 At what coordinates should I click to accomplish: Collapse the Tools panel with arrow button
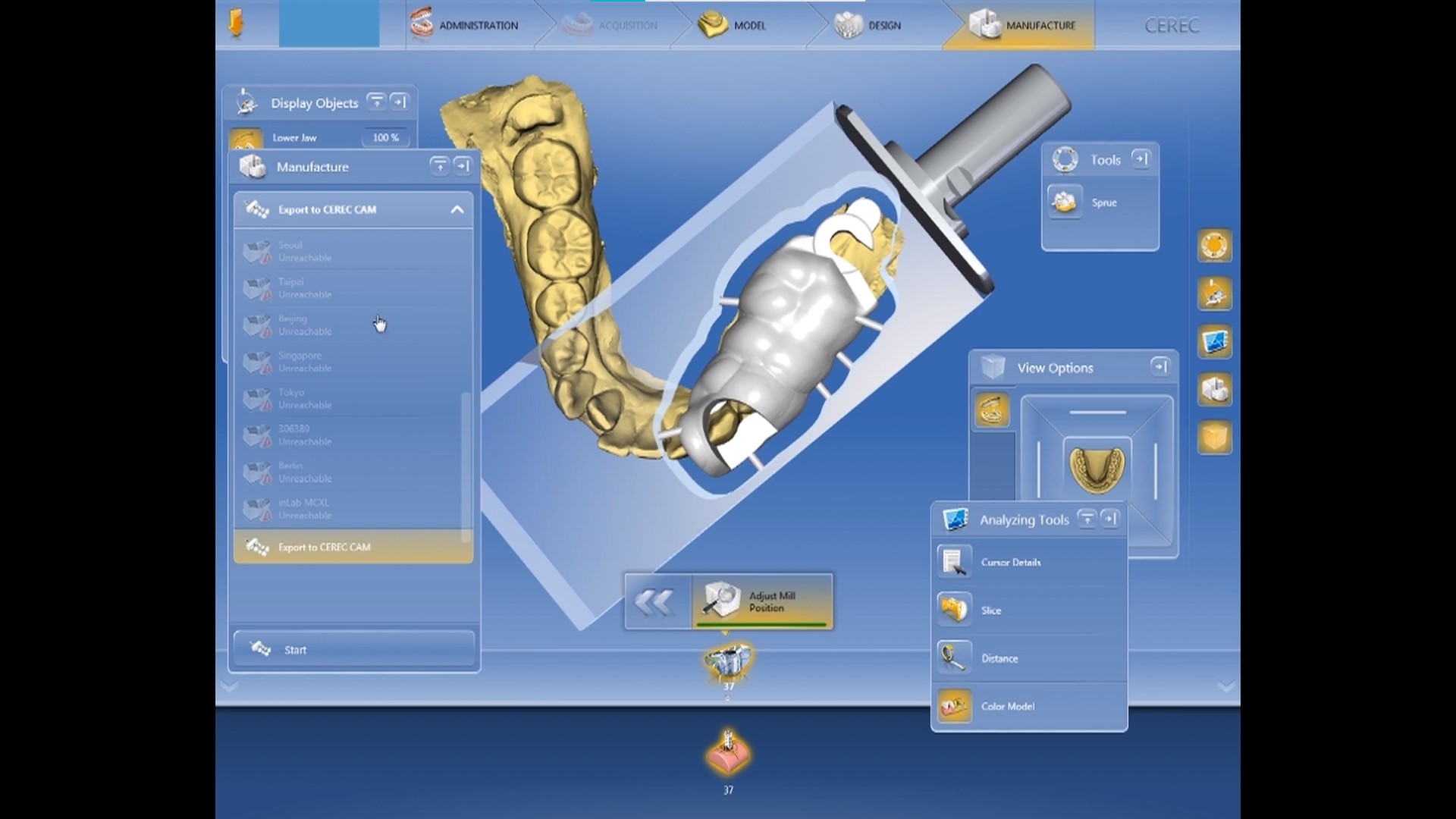1141,158
